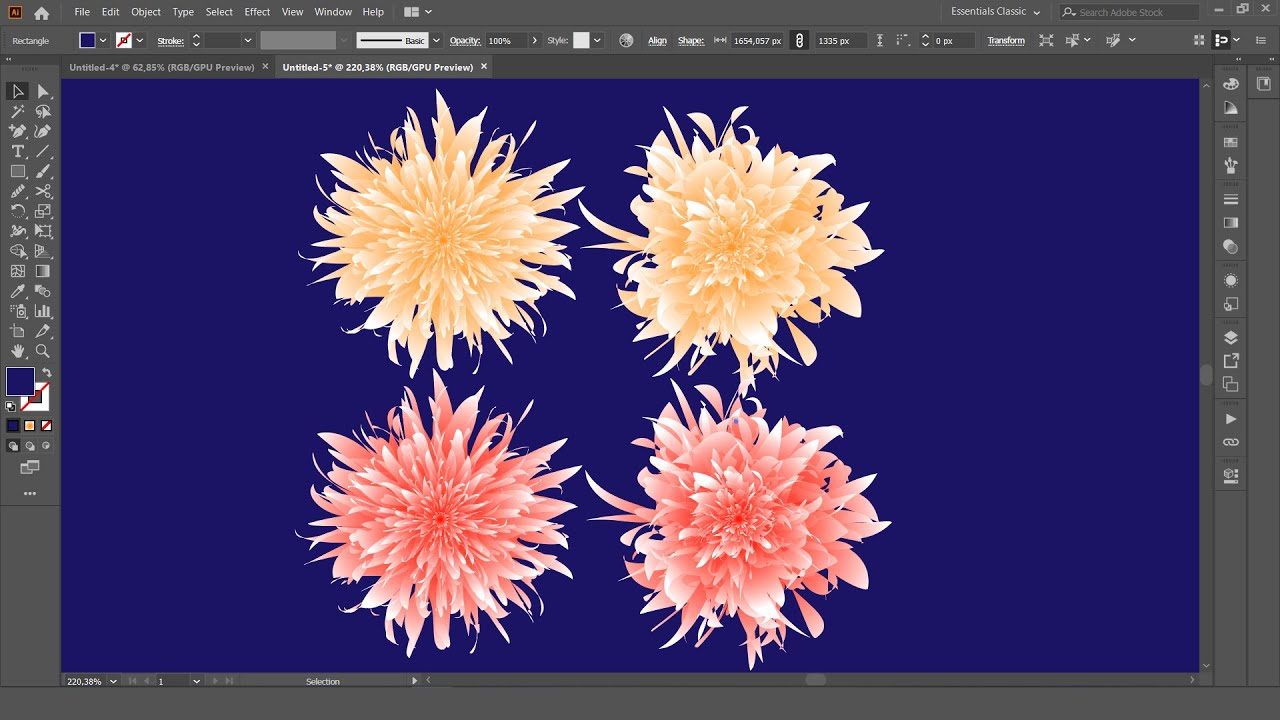Switch to Untitled-4 document tab
The width and height of the screenshot is (1280, 720).
pos(161,67)
